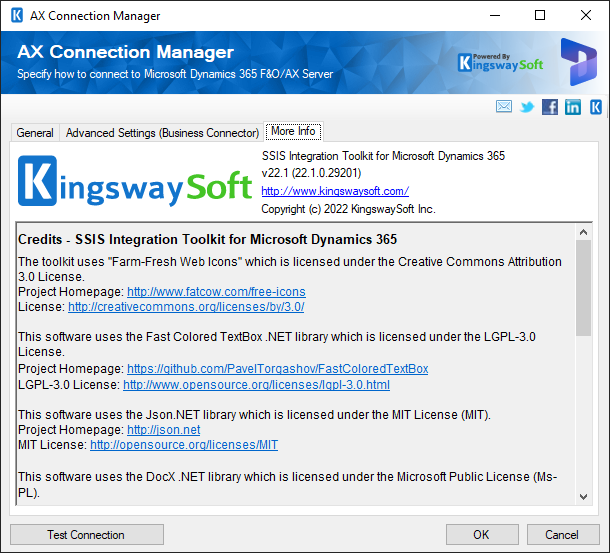Select the More Info tab
Viewport: 610px width, 553px height.
(x=293, y=131)
